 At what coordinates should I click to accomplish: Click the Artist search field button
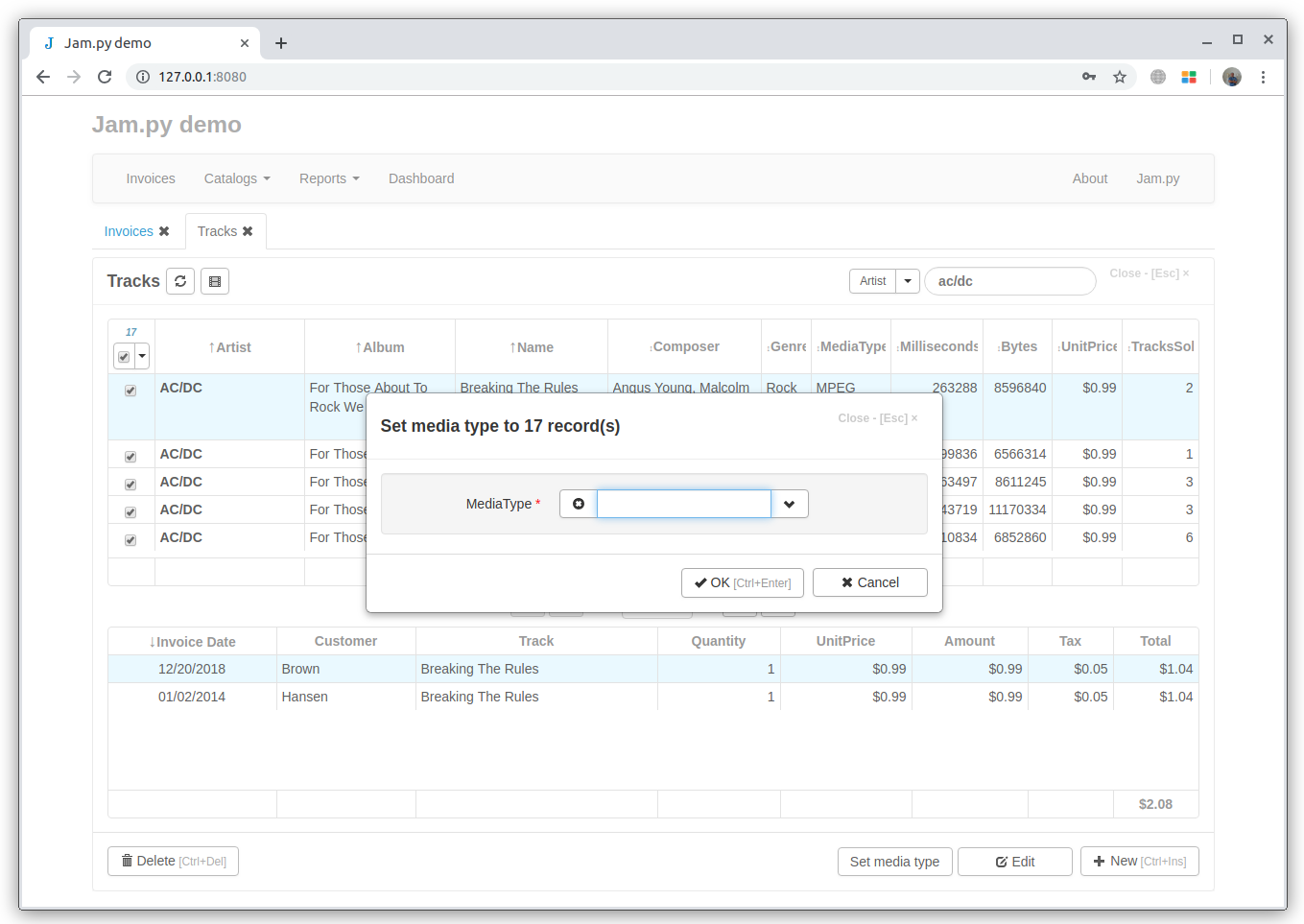[x=872, y=281]
